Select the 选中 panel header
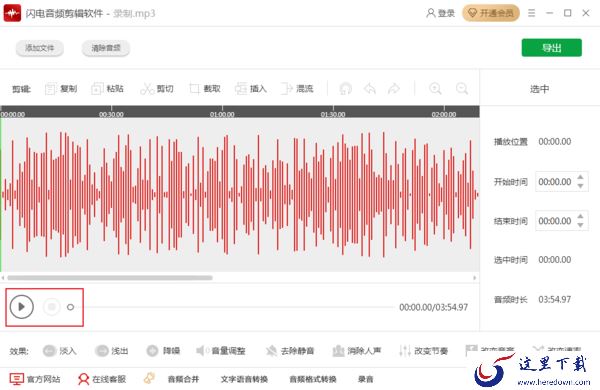This screenshot has height=390, width=600. pyautogui.click(x=540, y=89)
